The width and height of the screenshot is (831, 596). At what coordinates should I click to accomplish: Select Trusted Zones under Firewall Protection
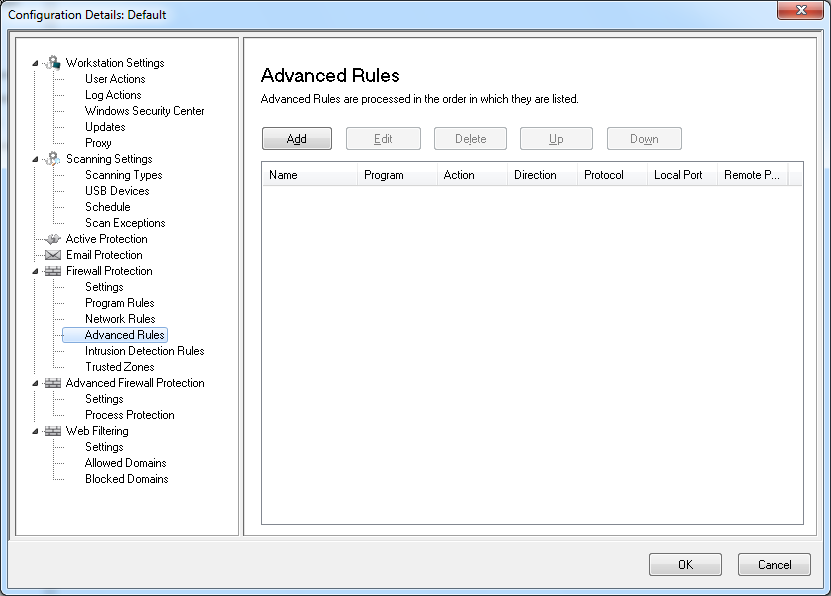(117, 367)
